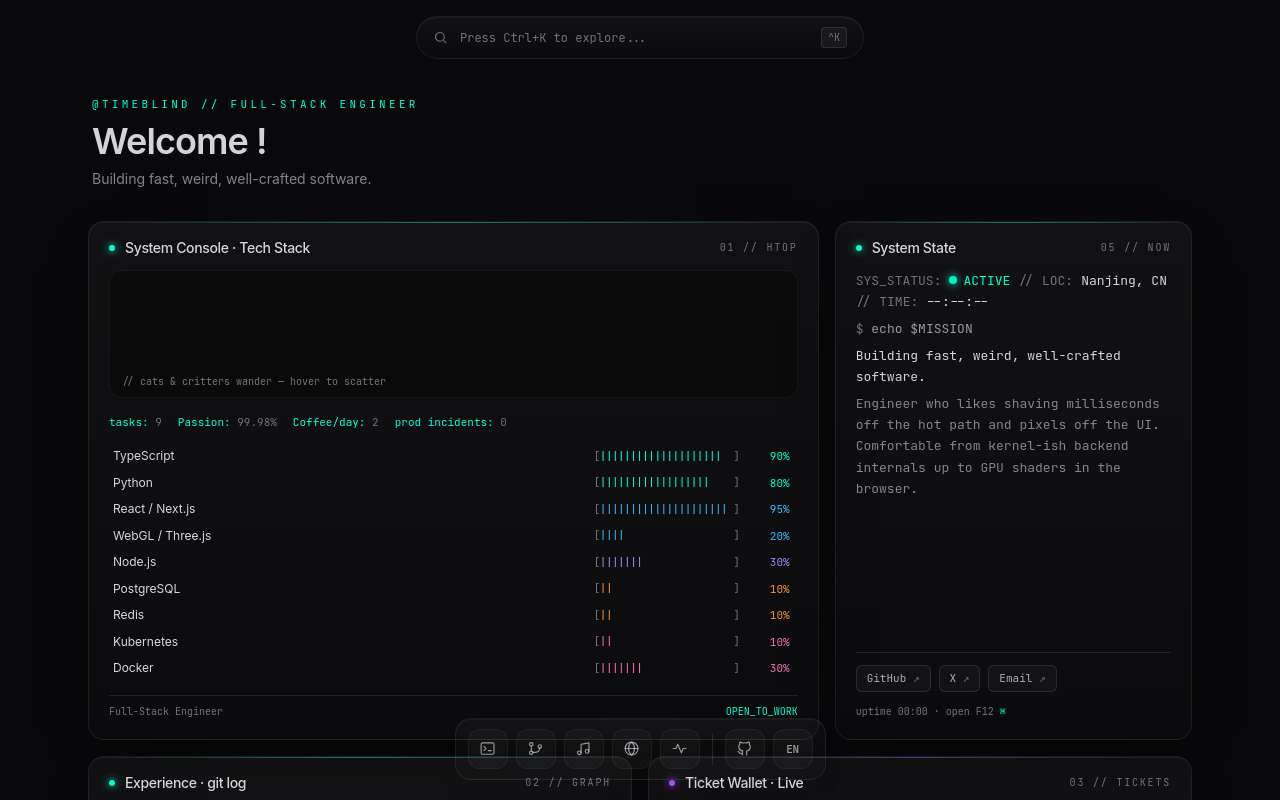
Task: Click the "$ echo $MISSION" command text
Action: pyautogui.click(x=914, y=329)
